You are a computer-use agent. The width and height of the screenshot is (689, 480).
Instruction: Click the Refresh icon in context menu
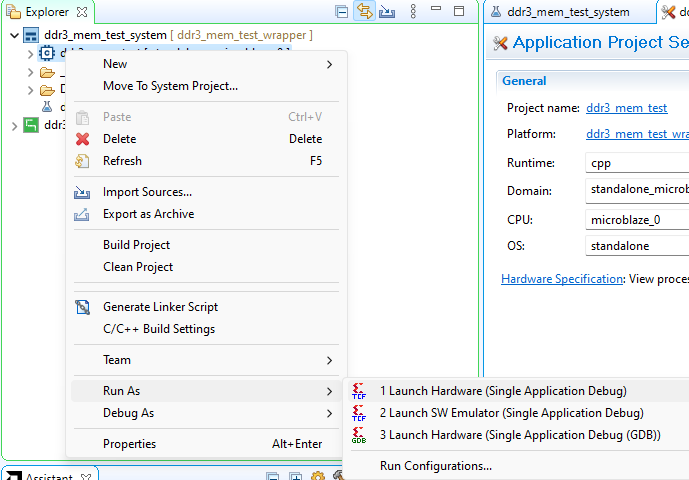coord(83,161)
